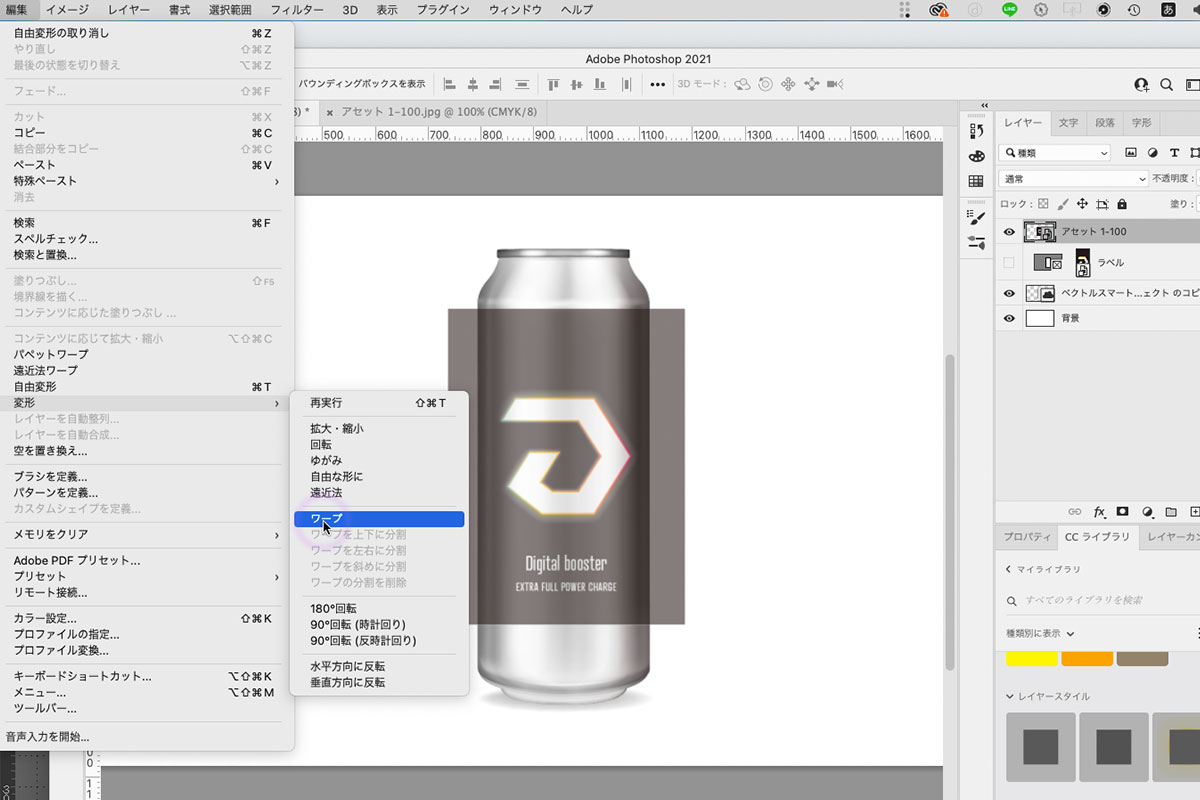Toggle visibility of the 背景 layer
This screenshot has width=1200, height=800.
(1009, 319)
